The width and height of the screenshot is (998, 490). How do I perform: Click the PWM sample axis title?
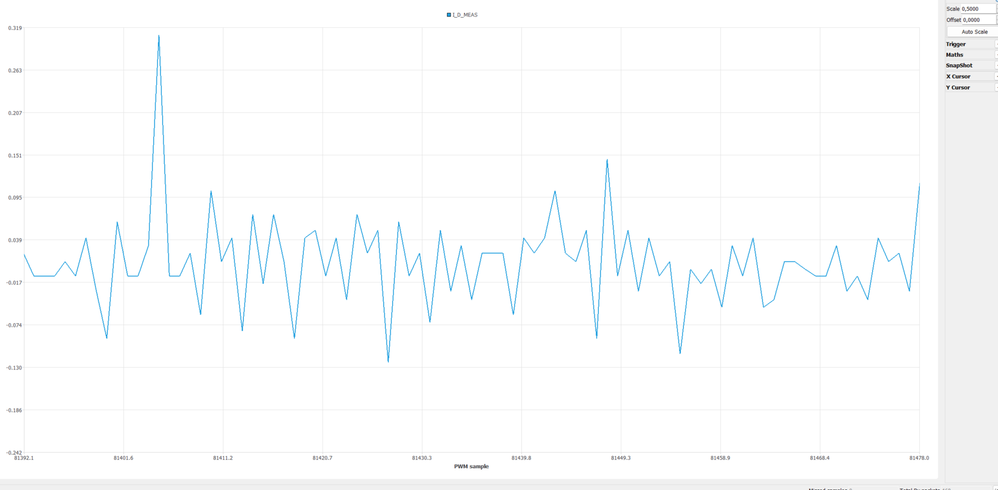coord(472,466)
